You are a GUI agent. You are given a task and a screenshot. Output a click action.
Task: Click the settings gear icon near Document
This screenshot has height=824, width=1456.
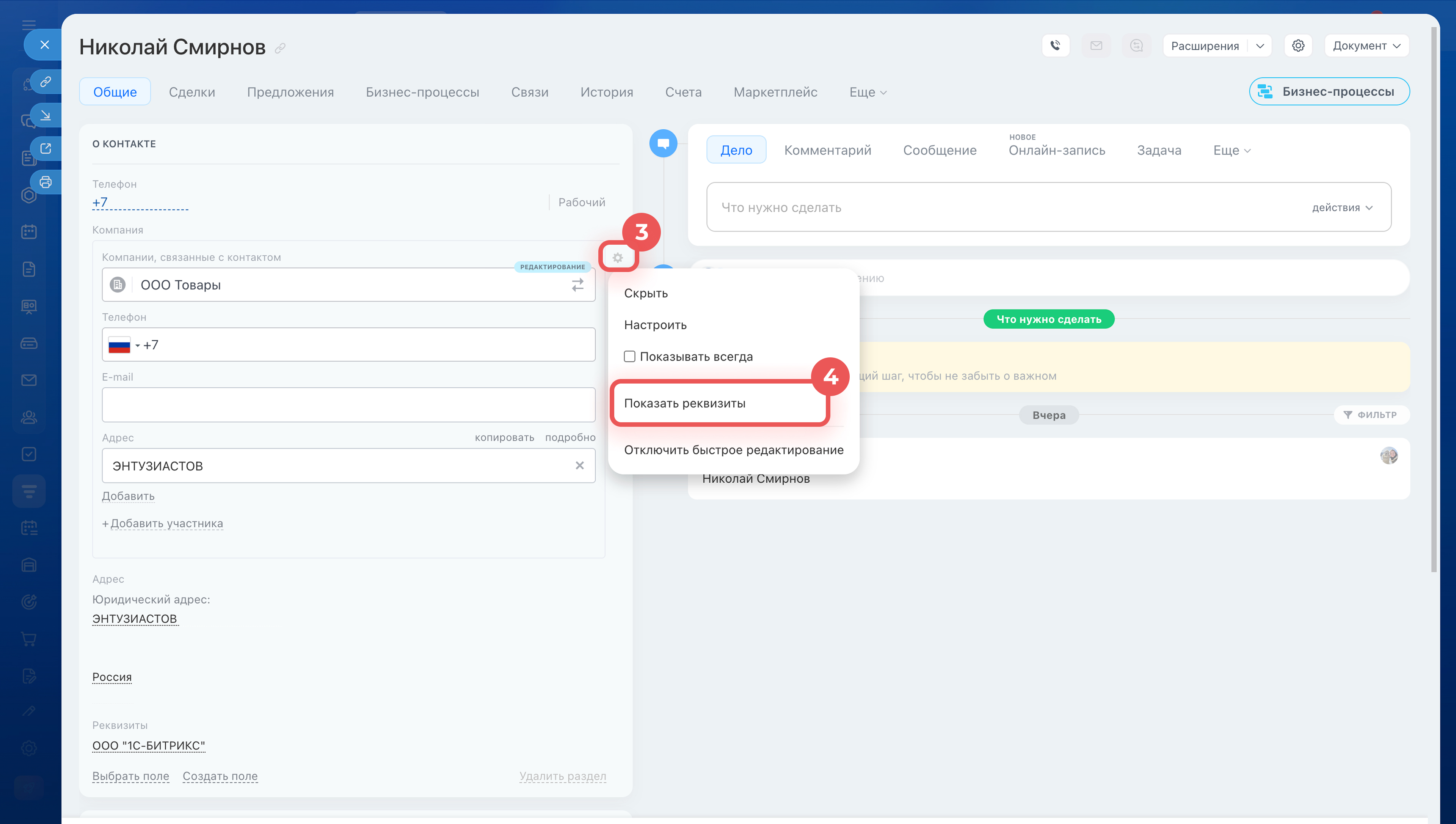coord(1298,45)
